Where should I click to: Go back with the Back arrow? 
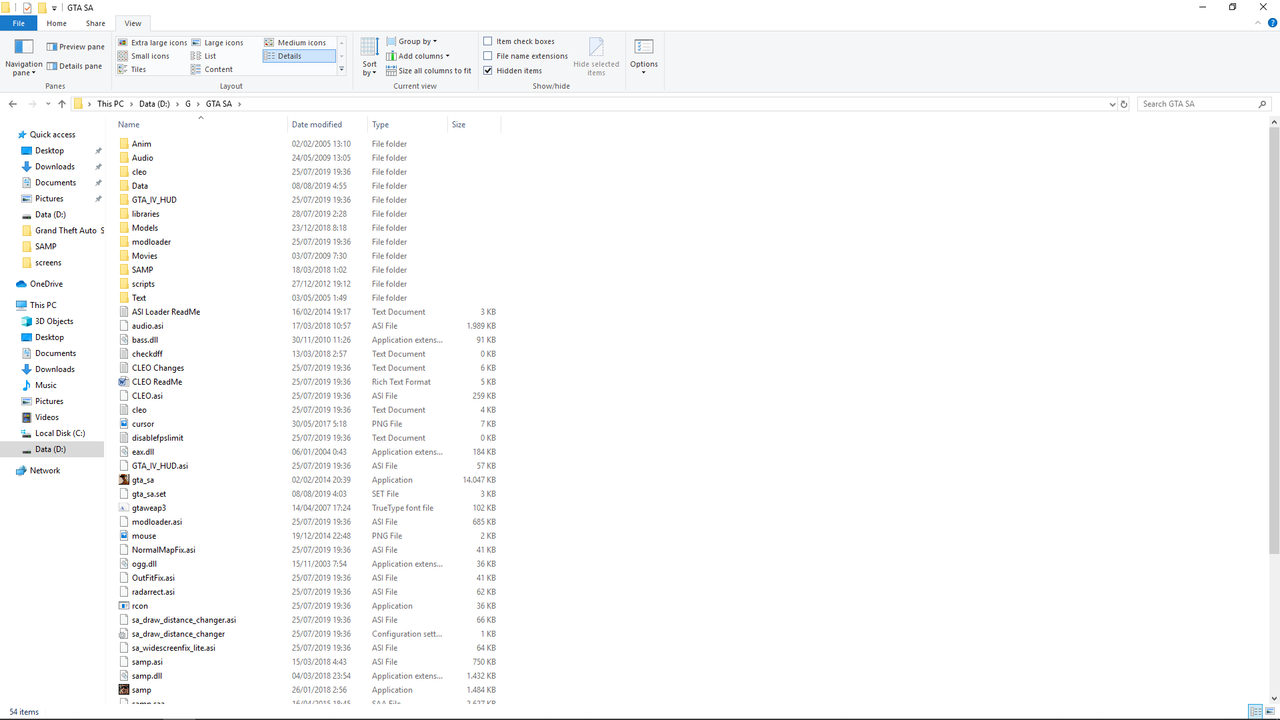(13, 104)
